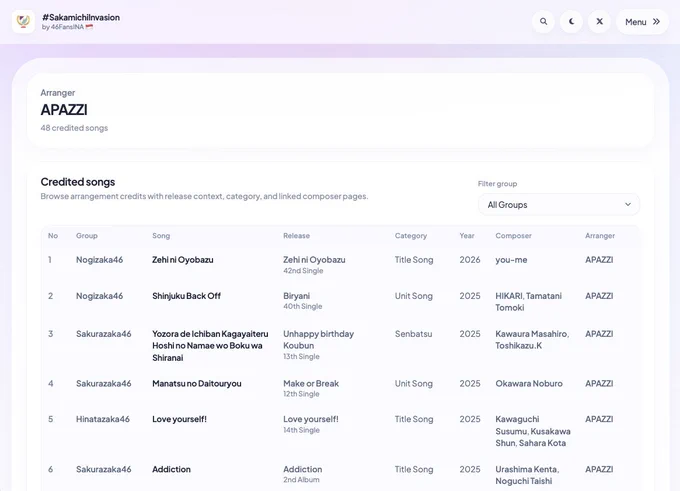Click APAZZI arranger in Manatsu no Daitouryou row

coord(599,383)
